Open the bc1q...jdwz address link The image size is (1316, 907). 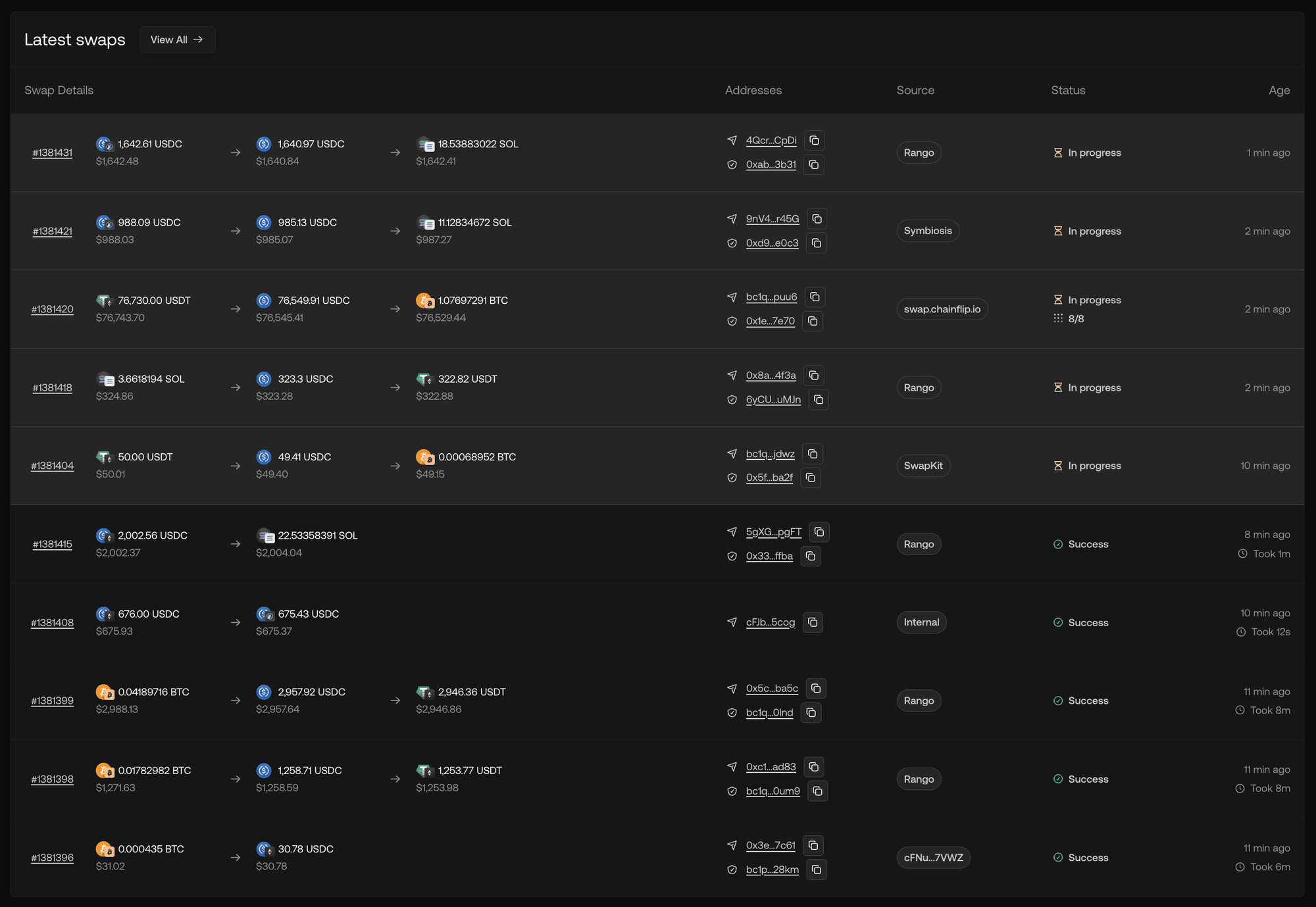click(770, 454)
